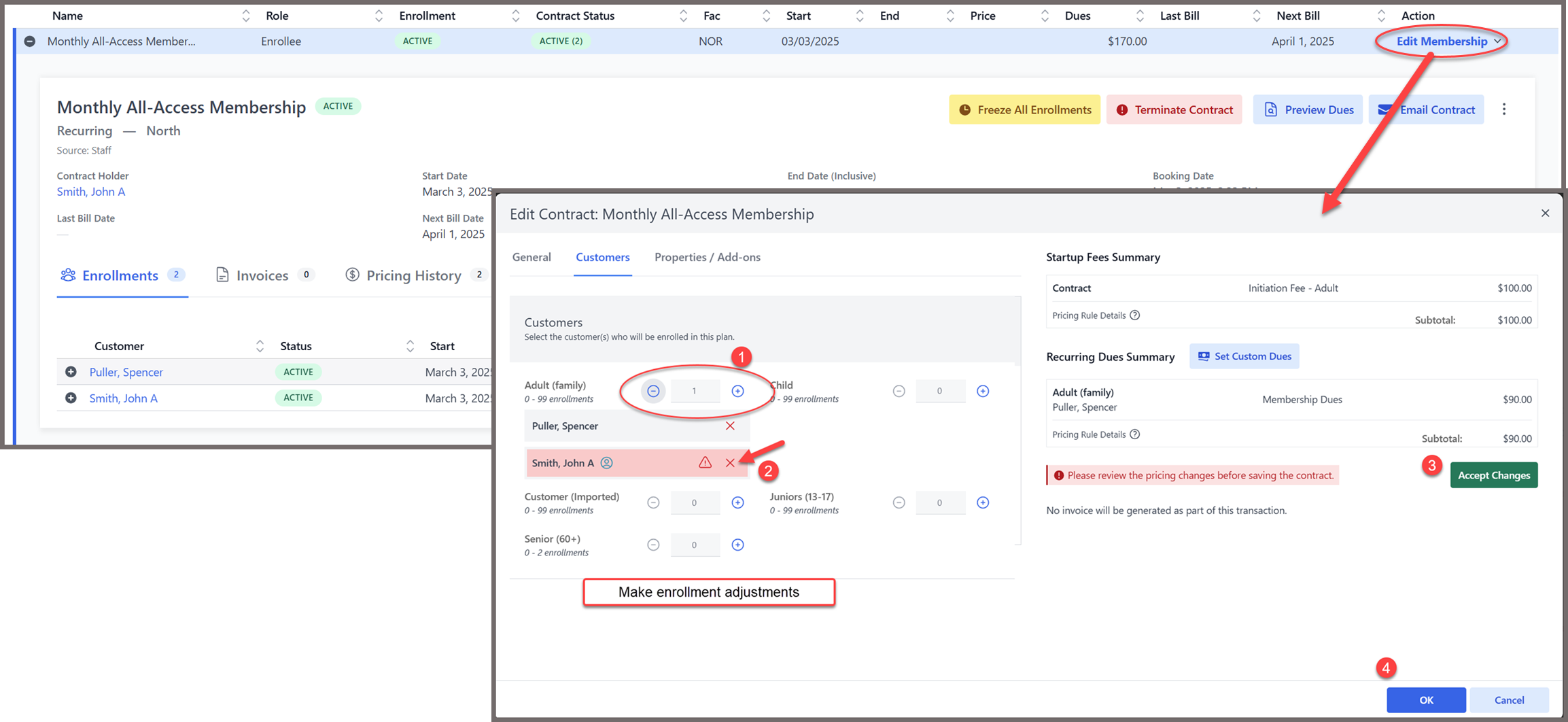Image resolution: width=1568 pixels, height=722 pixels.
Task: Close the Edit Contract dialog
Action: coord(1545,213)
